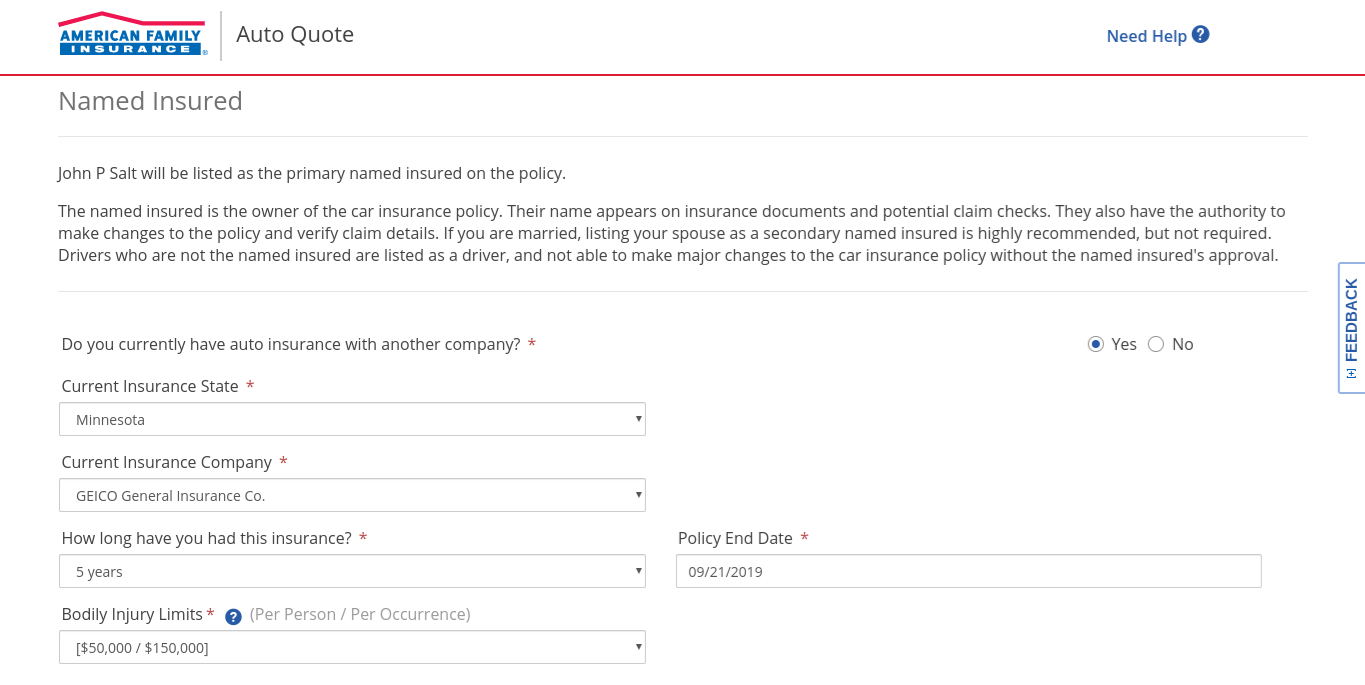
Task: Click the Bodily Injury Limits label
Action: [x=133, y=614]
